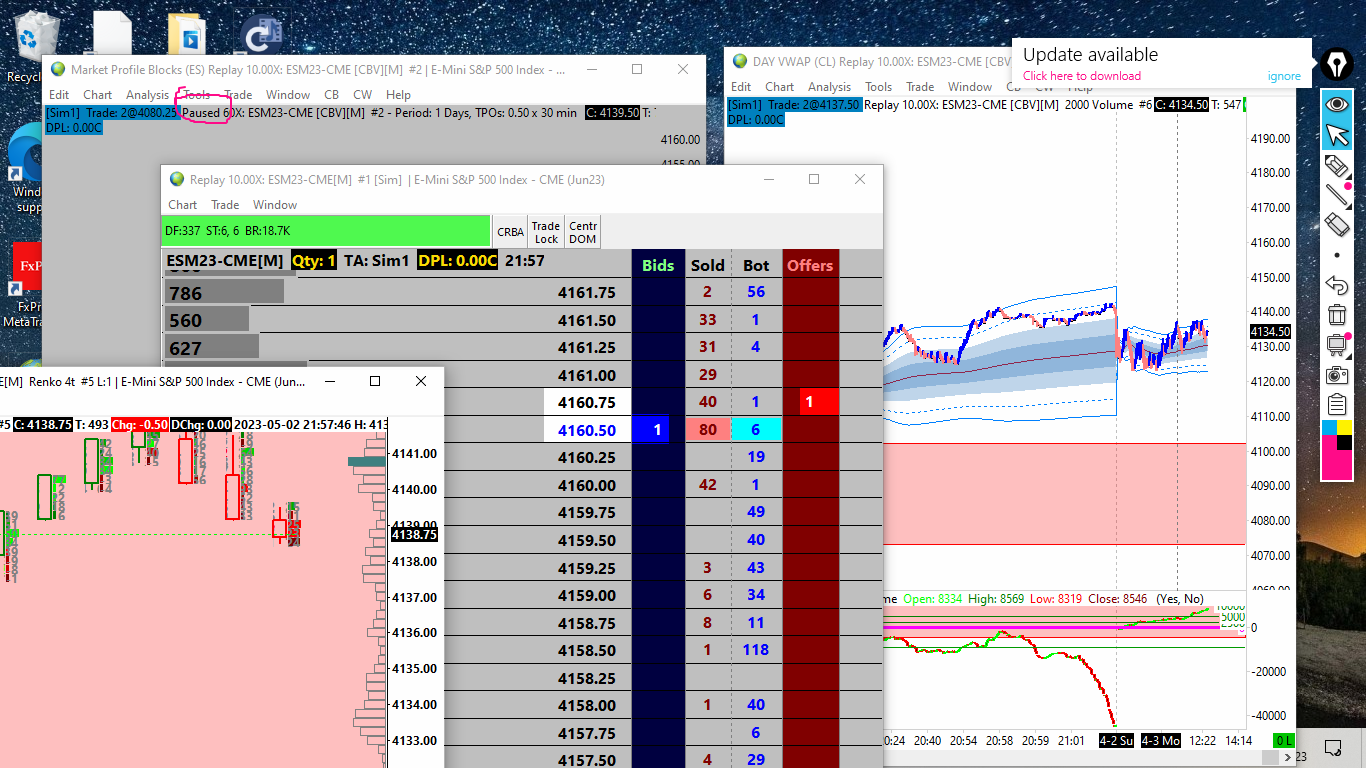Click the Sold volume cell showing 80
1366x768 pixels.
708,430
